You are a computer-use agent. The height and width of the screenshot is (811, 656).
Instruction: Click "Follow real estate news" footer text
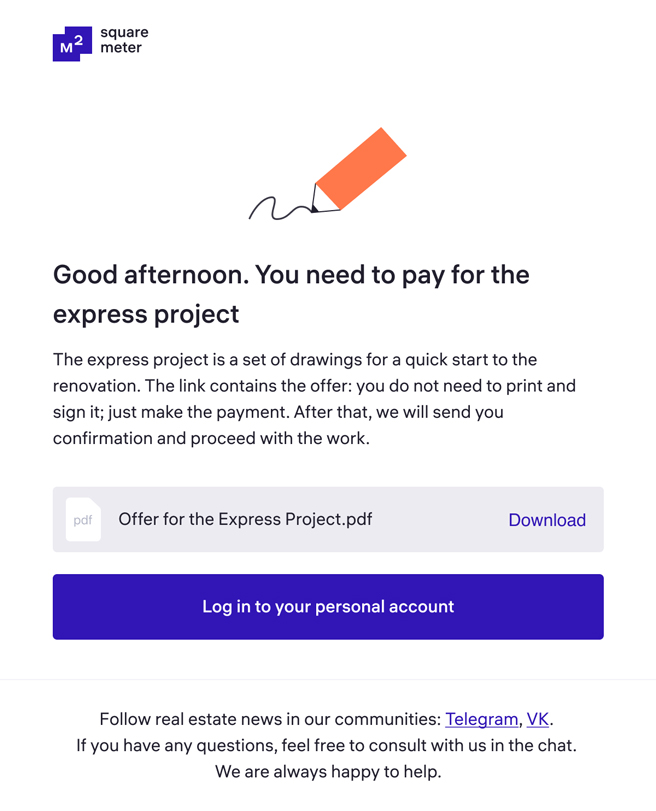click(270, 719)
